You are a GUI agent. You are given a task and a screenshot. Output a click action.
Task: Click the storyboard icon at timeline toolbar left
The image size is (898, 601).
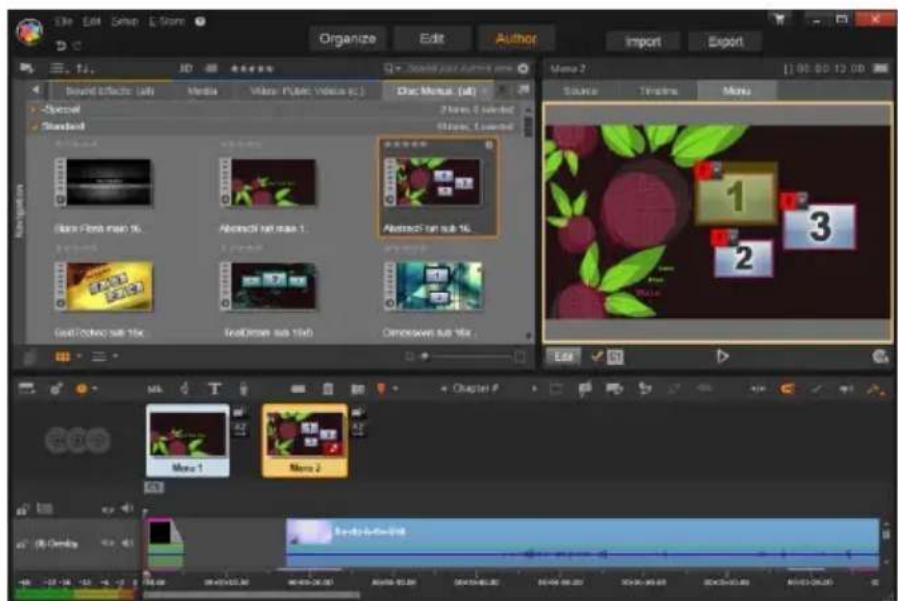[x=27, y=389]
